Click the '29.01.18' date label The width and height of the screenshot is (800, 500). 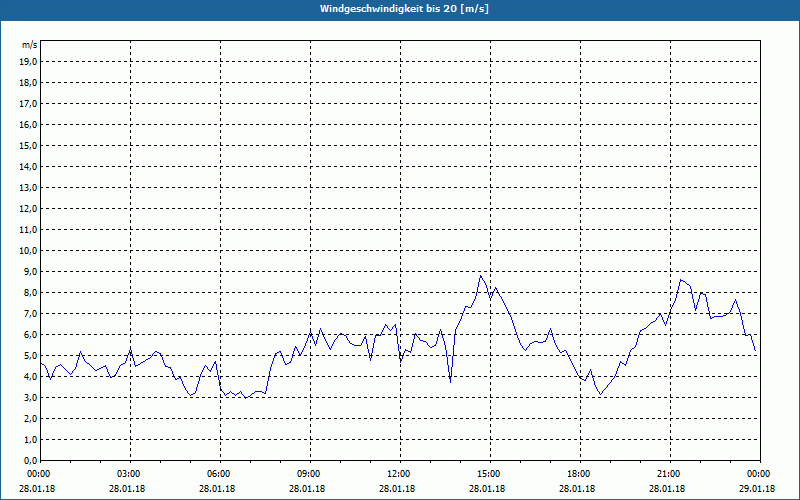tap(757, 489)
